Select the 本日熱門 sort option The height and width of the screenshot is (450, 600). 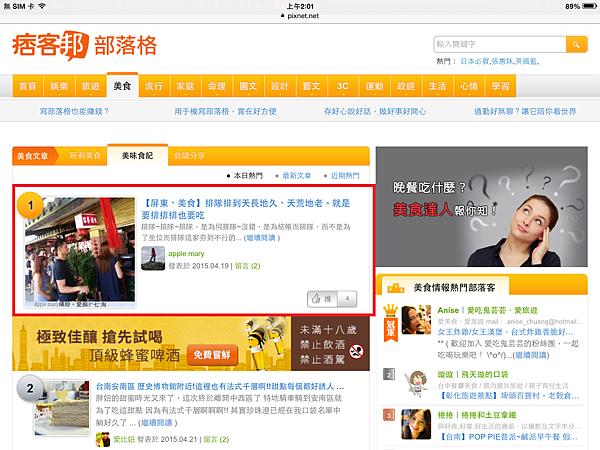point(248,176)
